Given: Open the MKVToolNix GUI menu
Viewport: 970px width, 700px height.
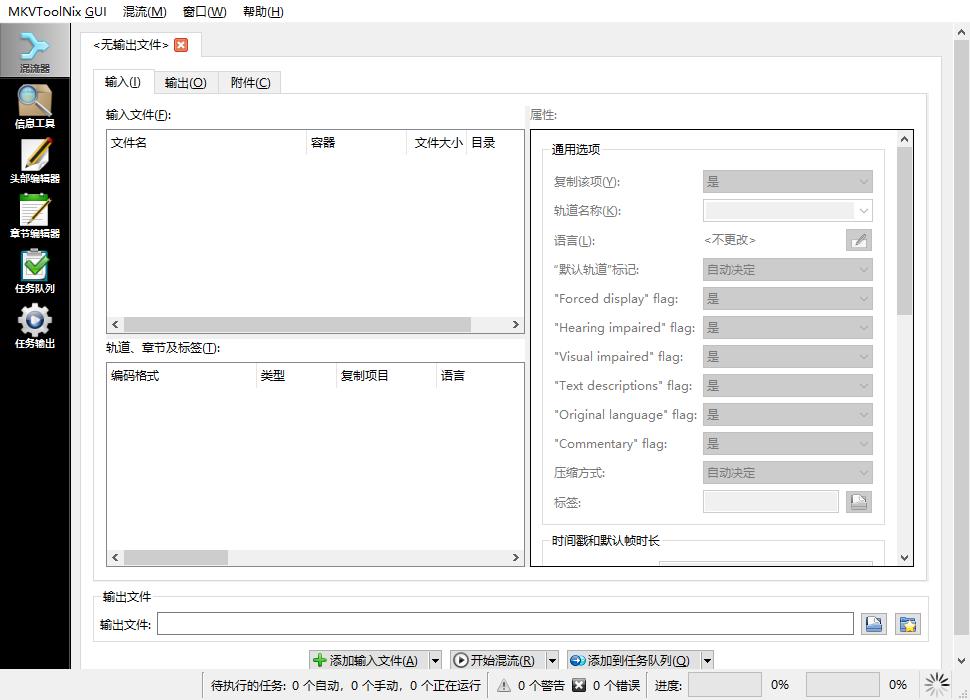Looking at the screenshot, I should click(57, 11).
